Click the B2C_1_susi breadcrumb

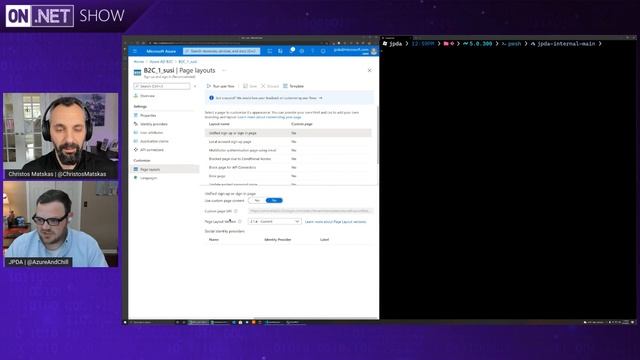pos(188,62)
